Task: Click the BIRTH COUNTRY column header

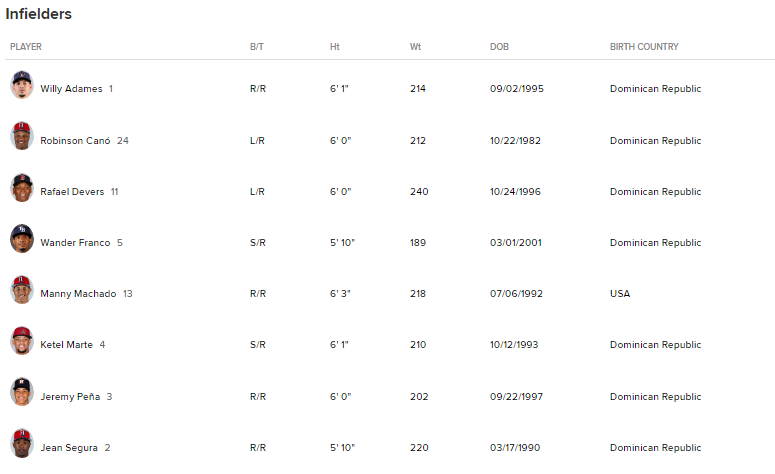Action: (644, 47)
